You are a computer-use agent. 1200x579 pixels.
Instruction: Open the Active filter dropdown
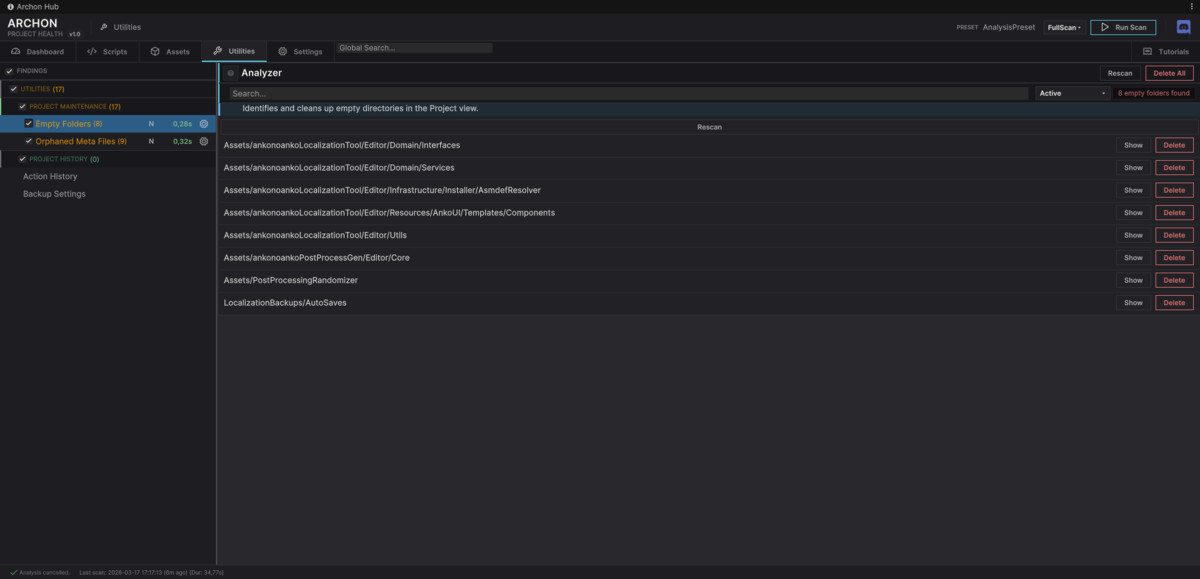point(1073,93)
